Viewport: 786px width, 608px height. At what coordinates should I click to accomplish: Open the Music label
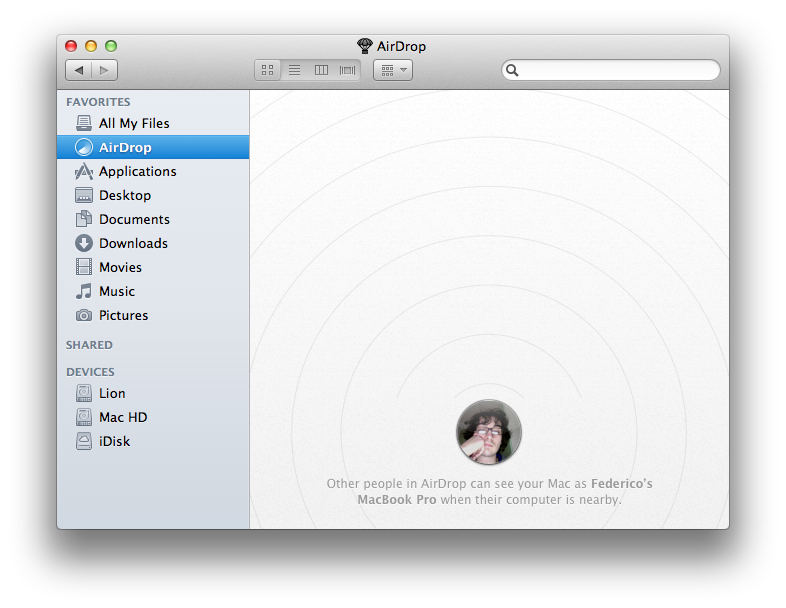click(x=117, y=291)
